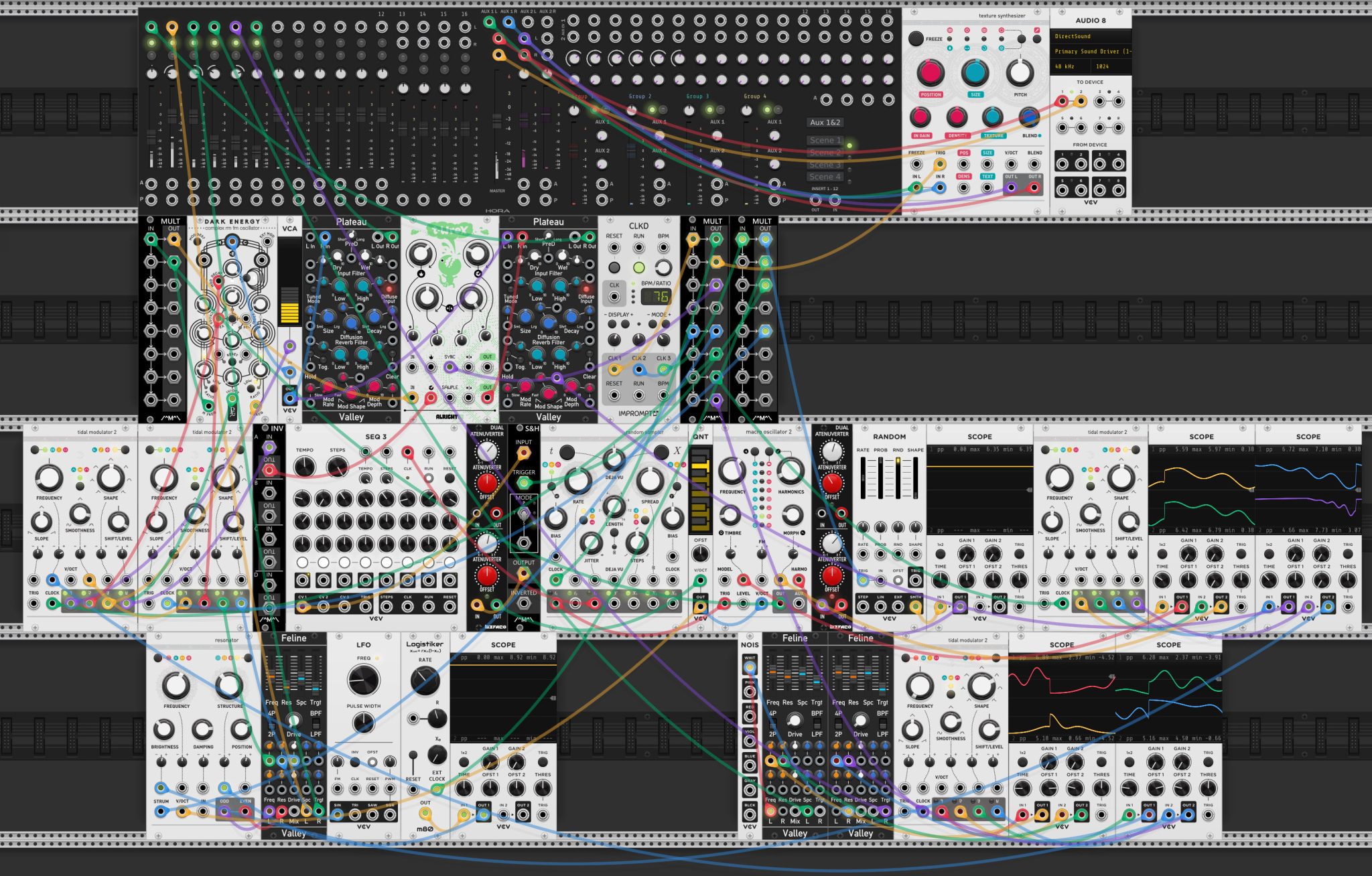Viewport: 1372px width, 876px height.
Task: Click the TRIG input jack on texture synthesizer
Action: coord(940,164)
